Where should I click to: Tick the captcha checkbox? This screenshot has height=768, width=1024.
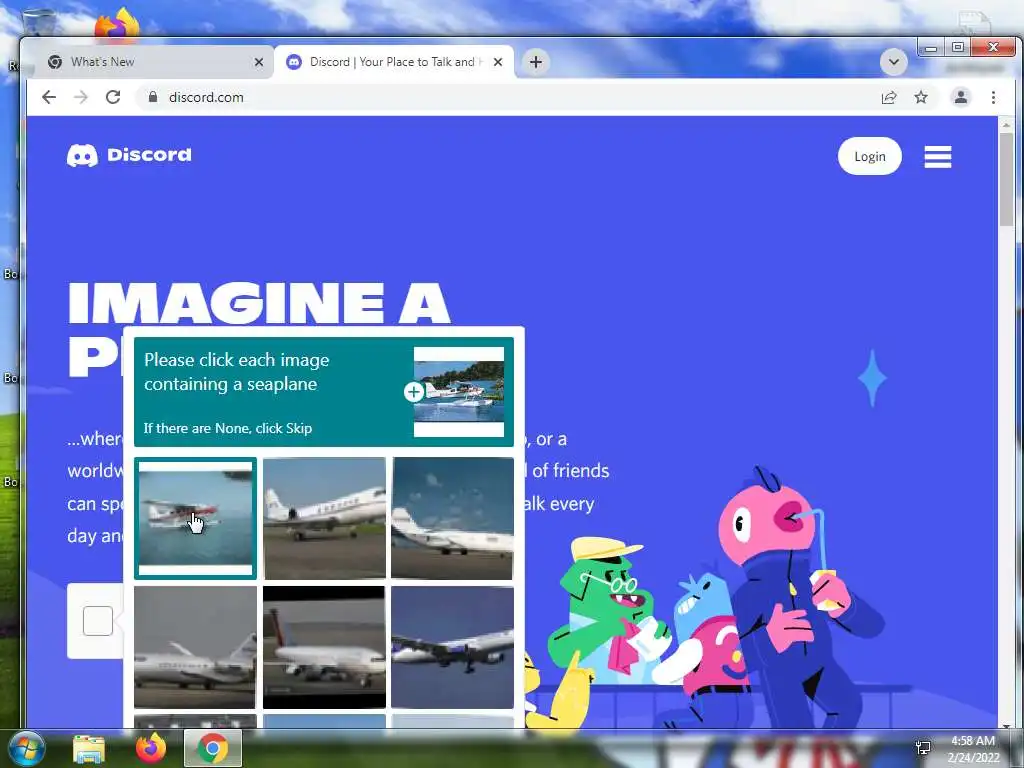point(98,620)
